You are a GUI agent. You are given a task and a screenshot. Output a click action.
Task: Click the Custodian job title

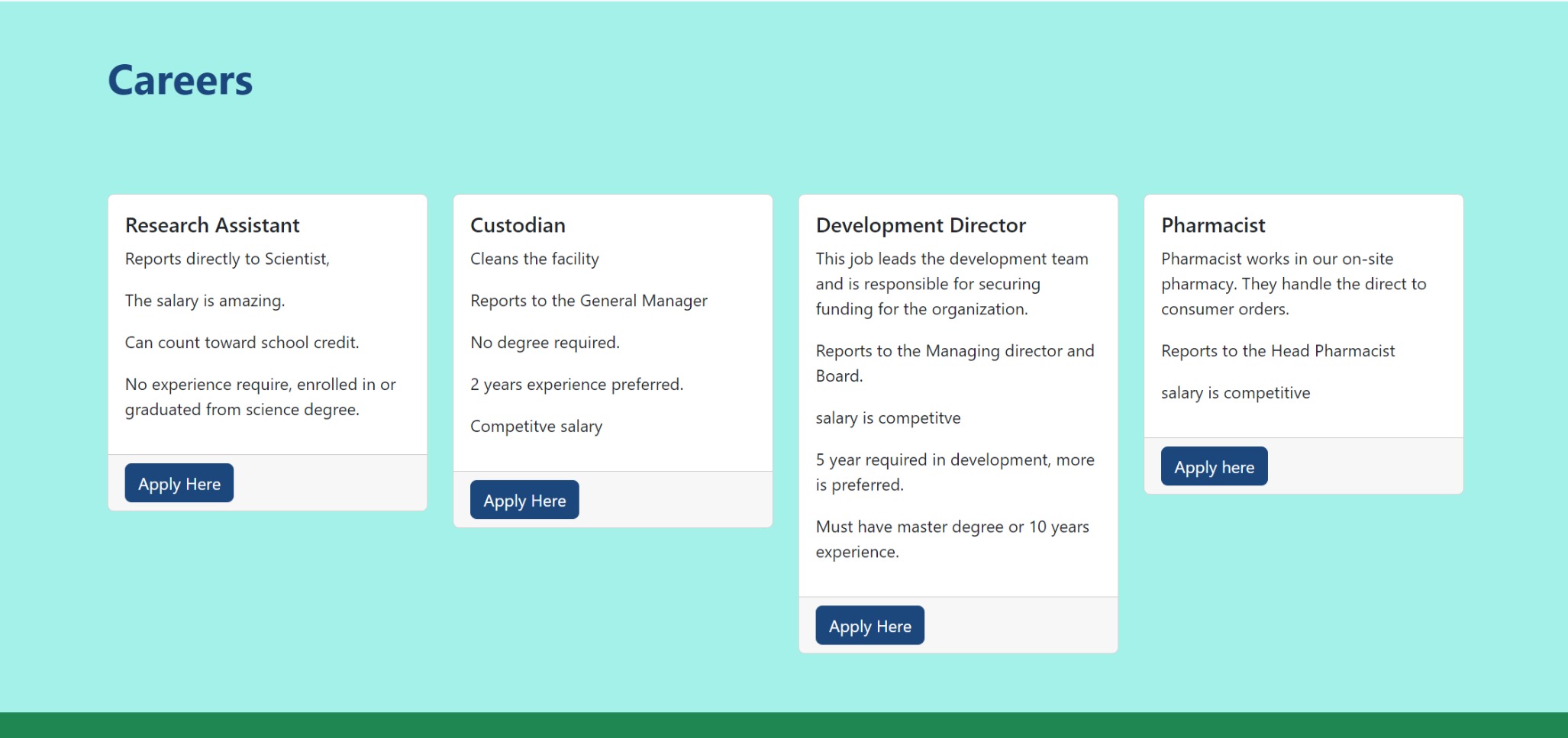click(x=518, y=225)
